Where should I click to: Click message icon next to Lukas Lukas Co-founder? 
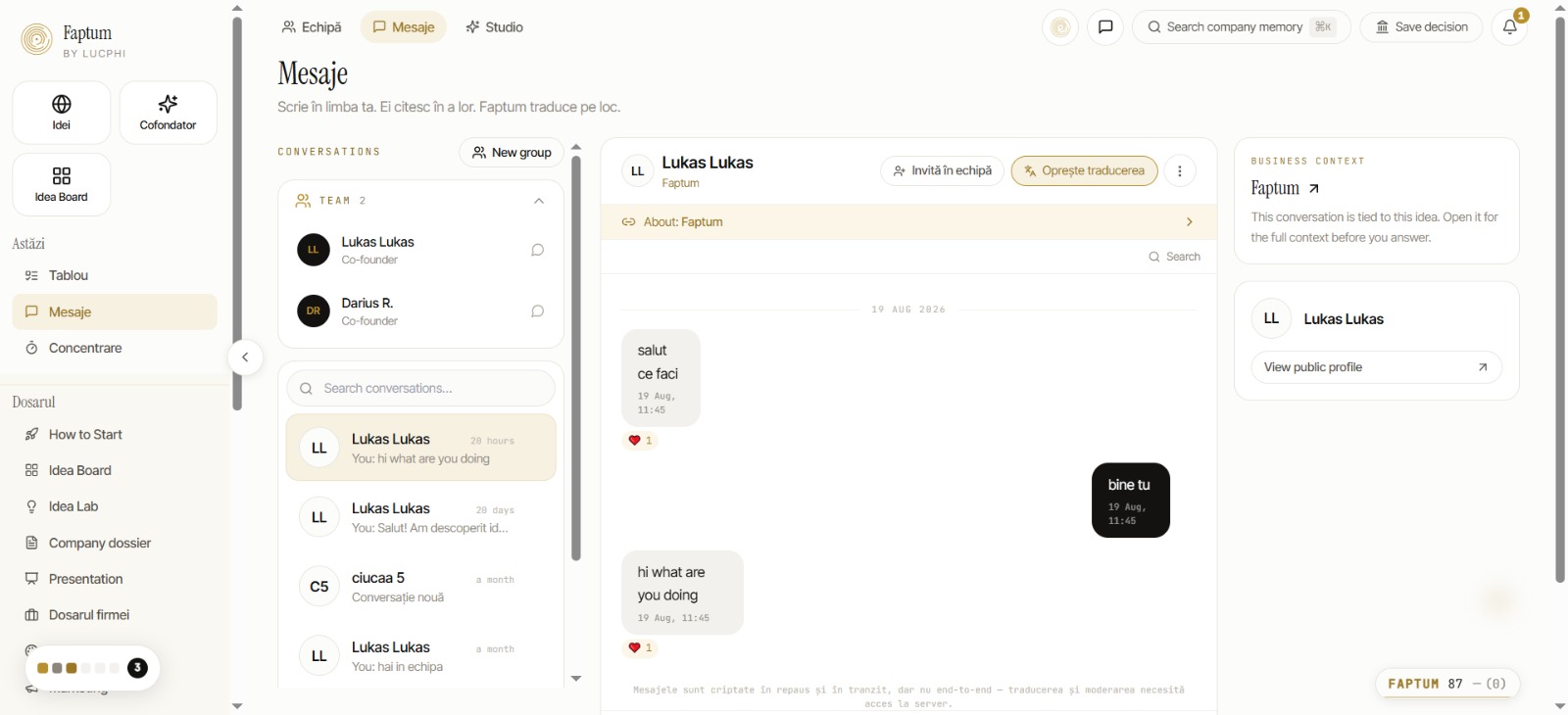pos(537,250)
